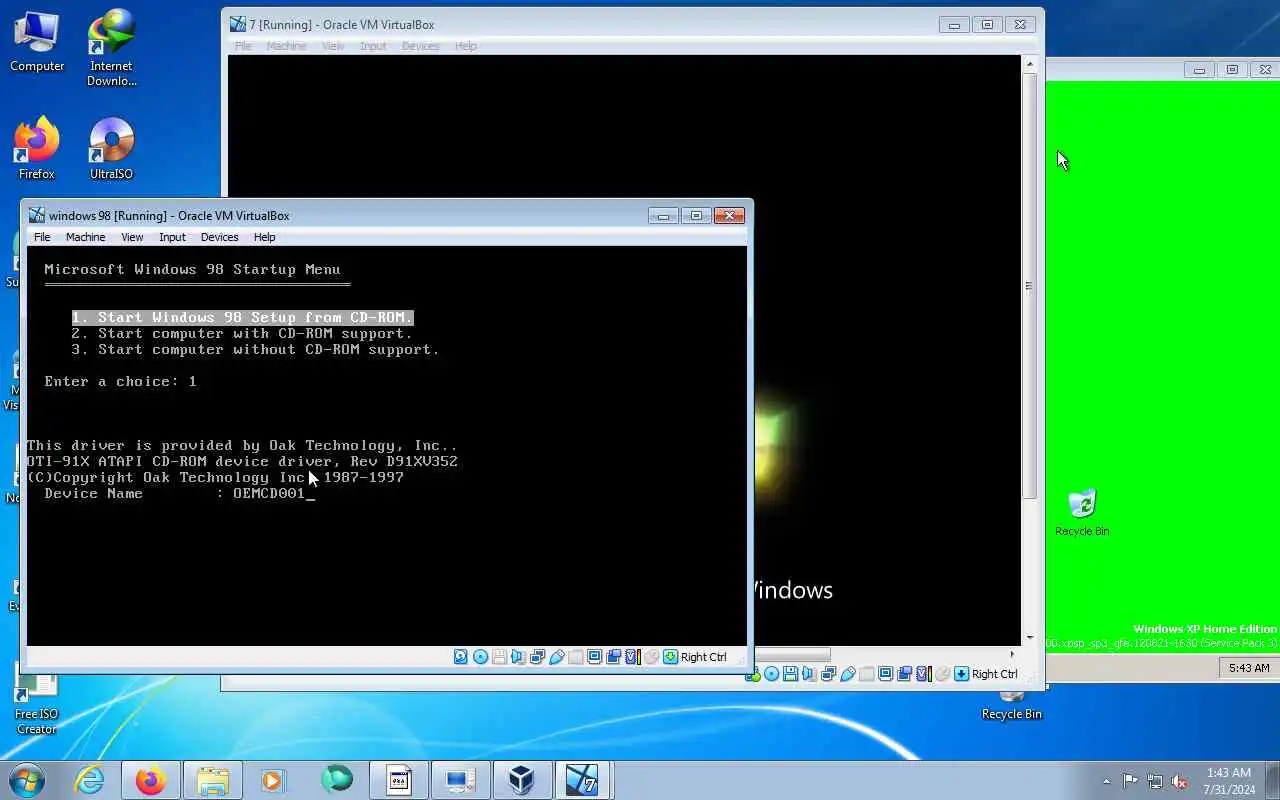Open the Machine menu in windows 98 VM window
The image size is (1280, 800).
(x=85, y=237)
